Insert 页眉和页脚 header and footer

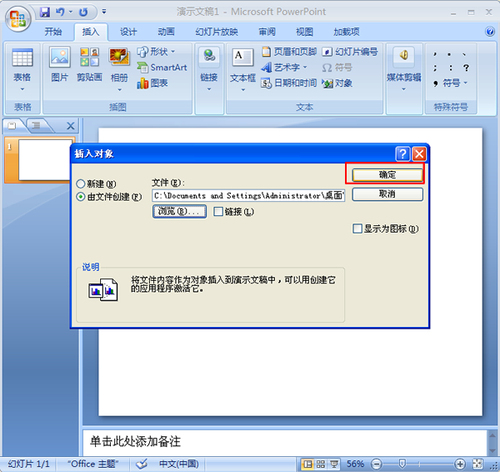pos(289,52)
